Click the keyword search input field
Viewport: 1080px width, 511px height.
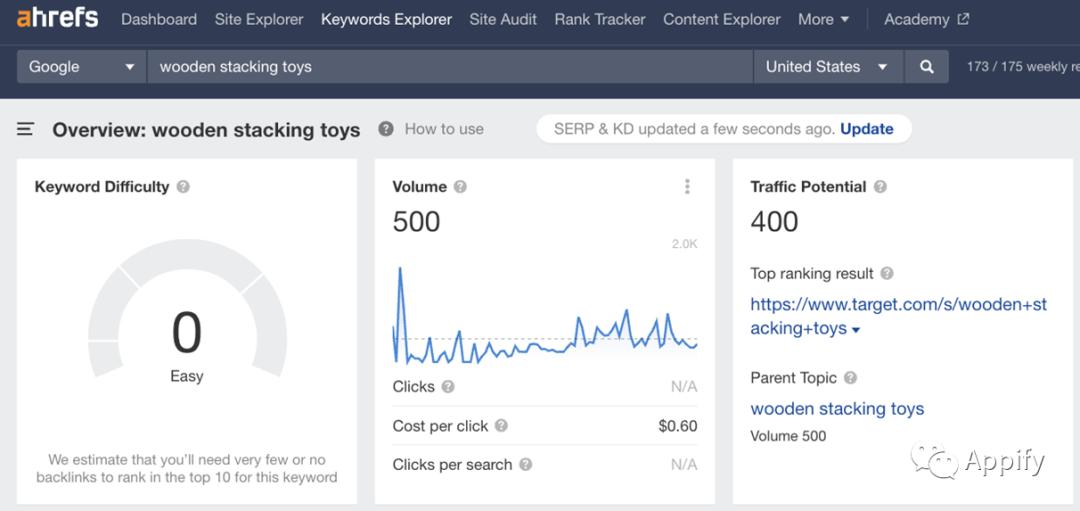point(450,67)
